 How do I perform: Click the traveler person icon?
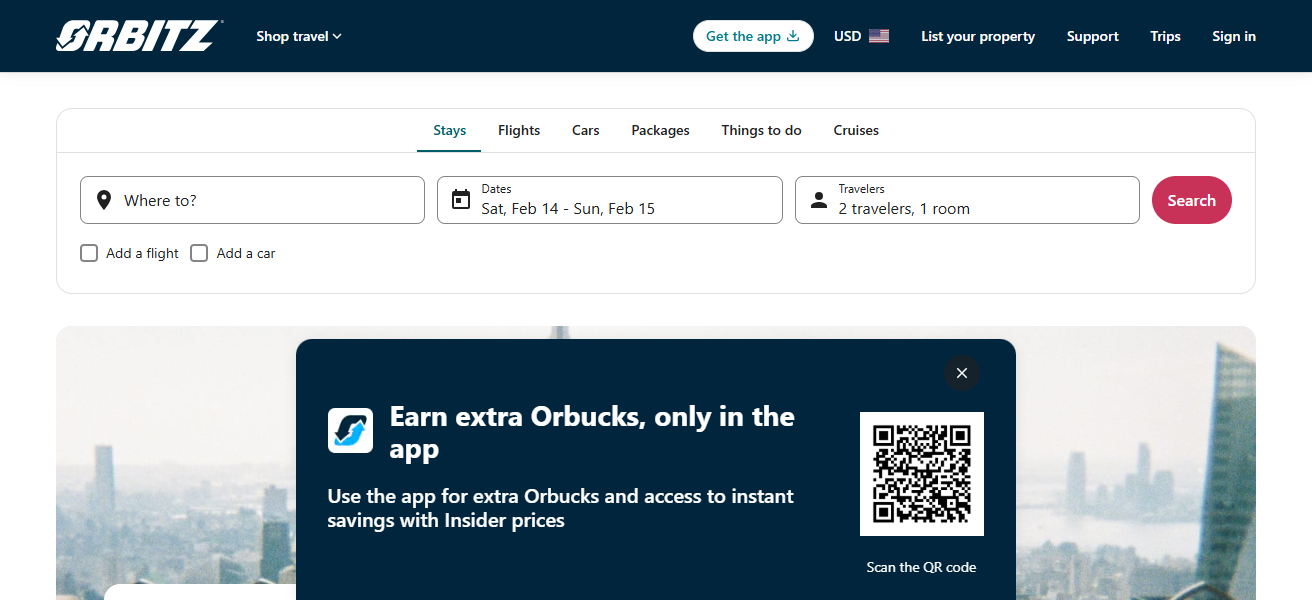tap(818, 199)
